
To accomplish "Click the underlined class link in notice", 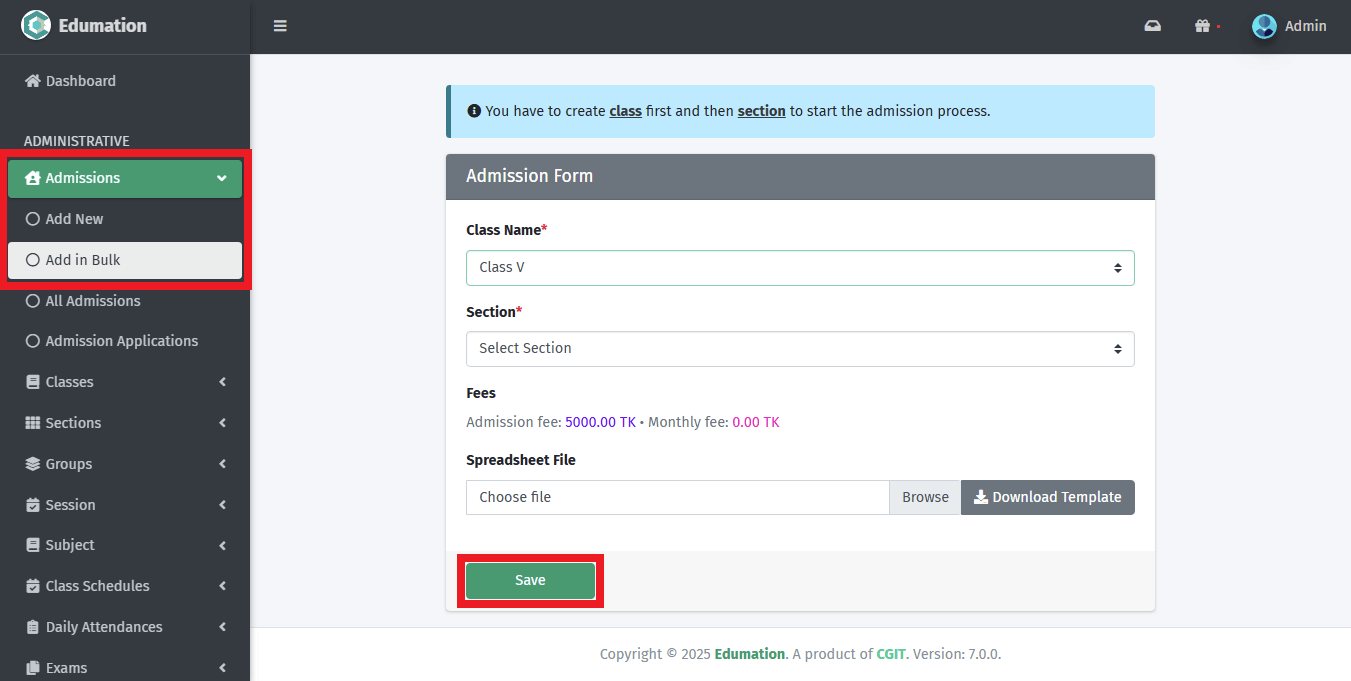I will point(625,111).
